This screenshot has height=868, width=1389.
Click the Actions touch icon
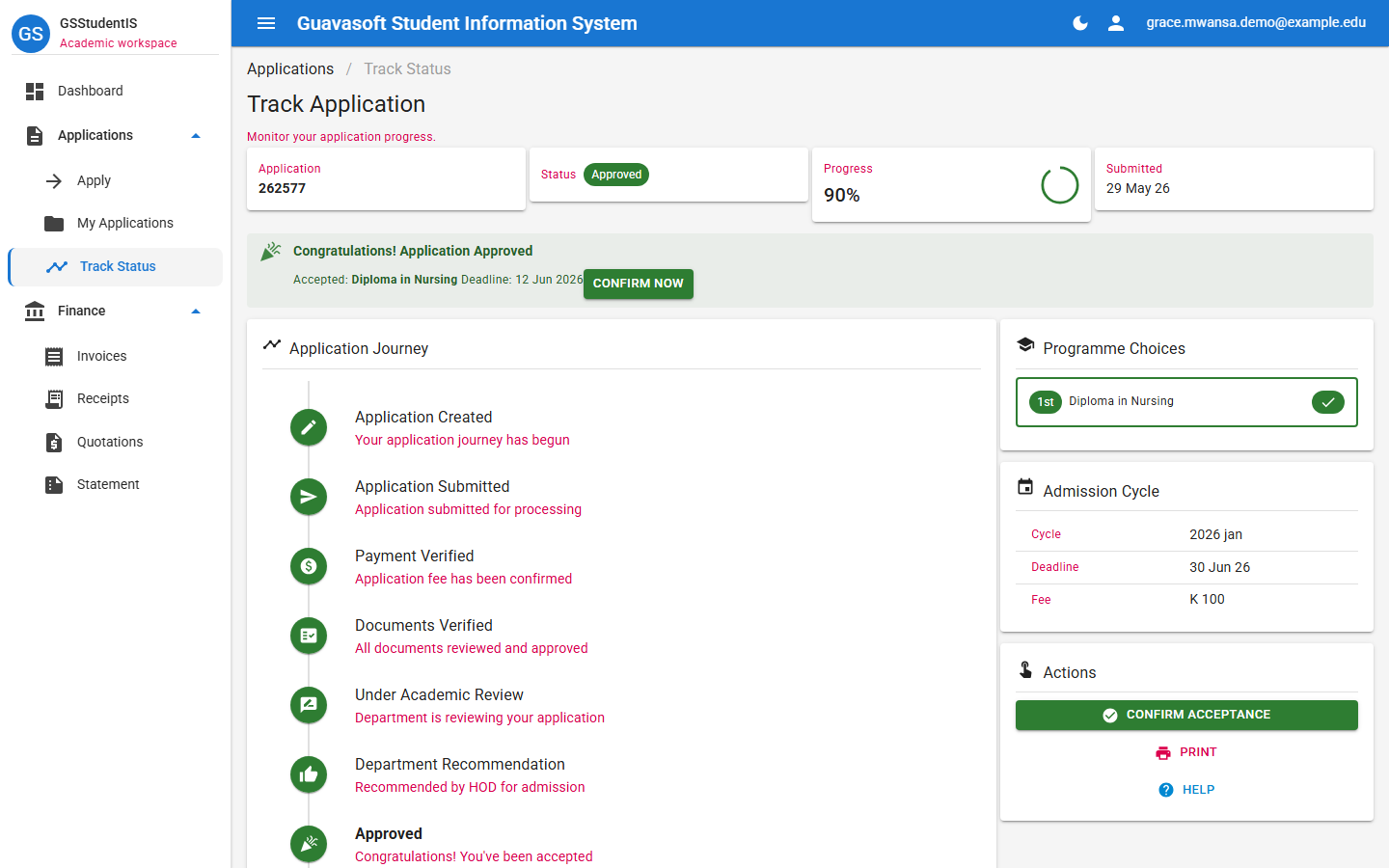[1025, 669]
